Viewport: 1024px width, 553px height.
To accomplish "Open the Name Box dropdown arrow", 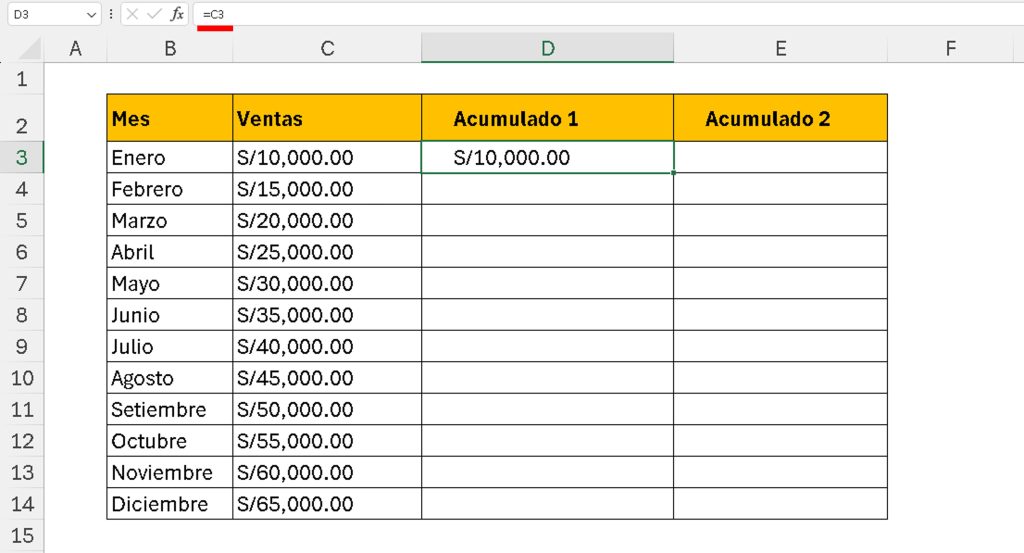I will point(93,14).
